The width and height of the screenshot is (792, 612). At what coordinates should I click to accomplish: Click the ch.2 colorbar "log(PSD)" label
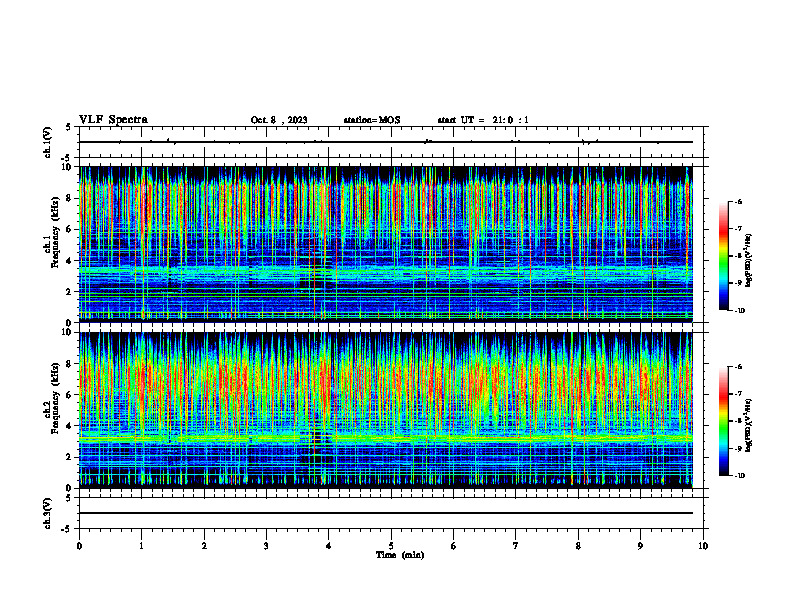point(749,426)
